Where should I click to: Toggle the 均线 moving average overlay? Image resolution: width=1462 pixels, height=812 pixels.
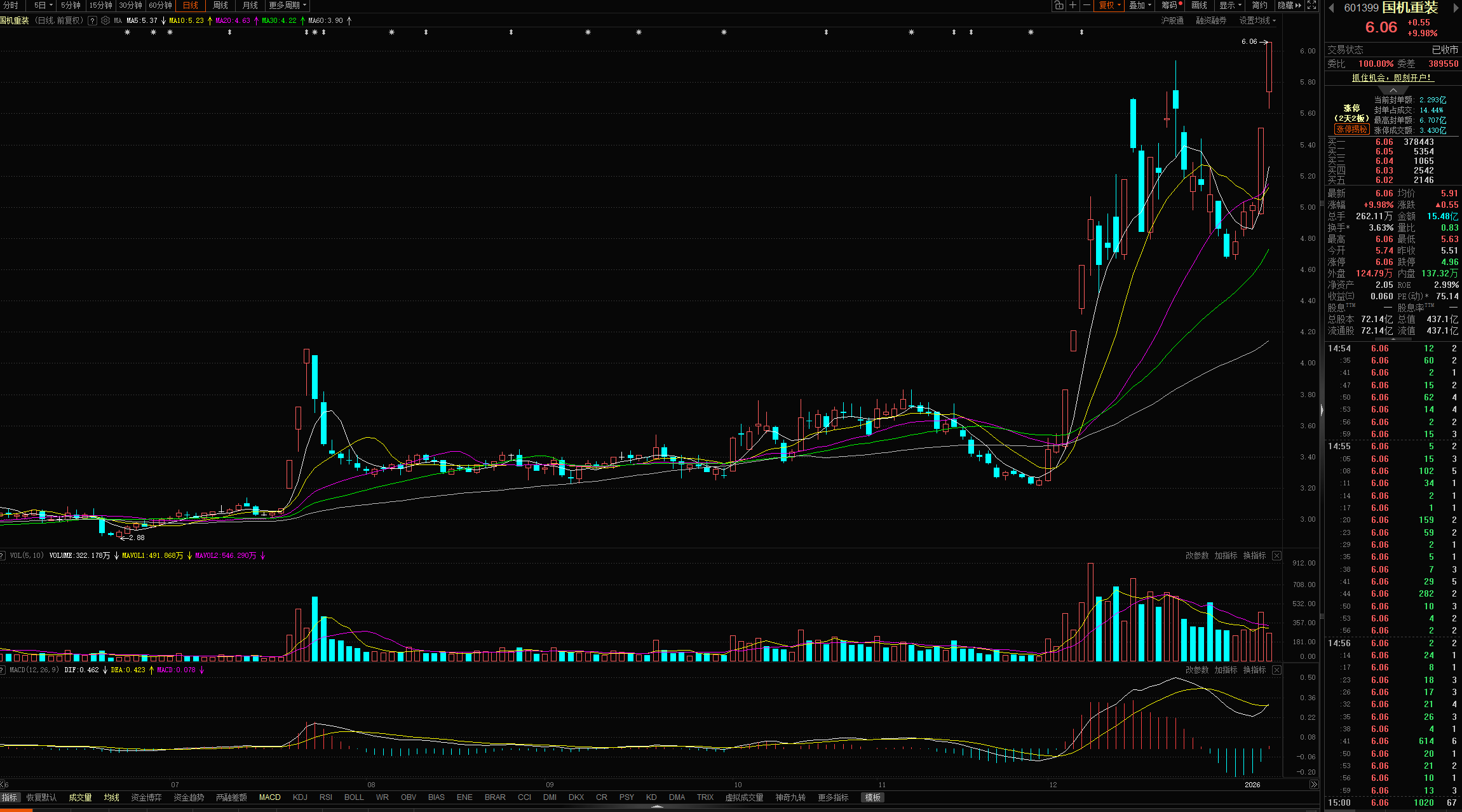click(x=112, y=797)
